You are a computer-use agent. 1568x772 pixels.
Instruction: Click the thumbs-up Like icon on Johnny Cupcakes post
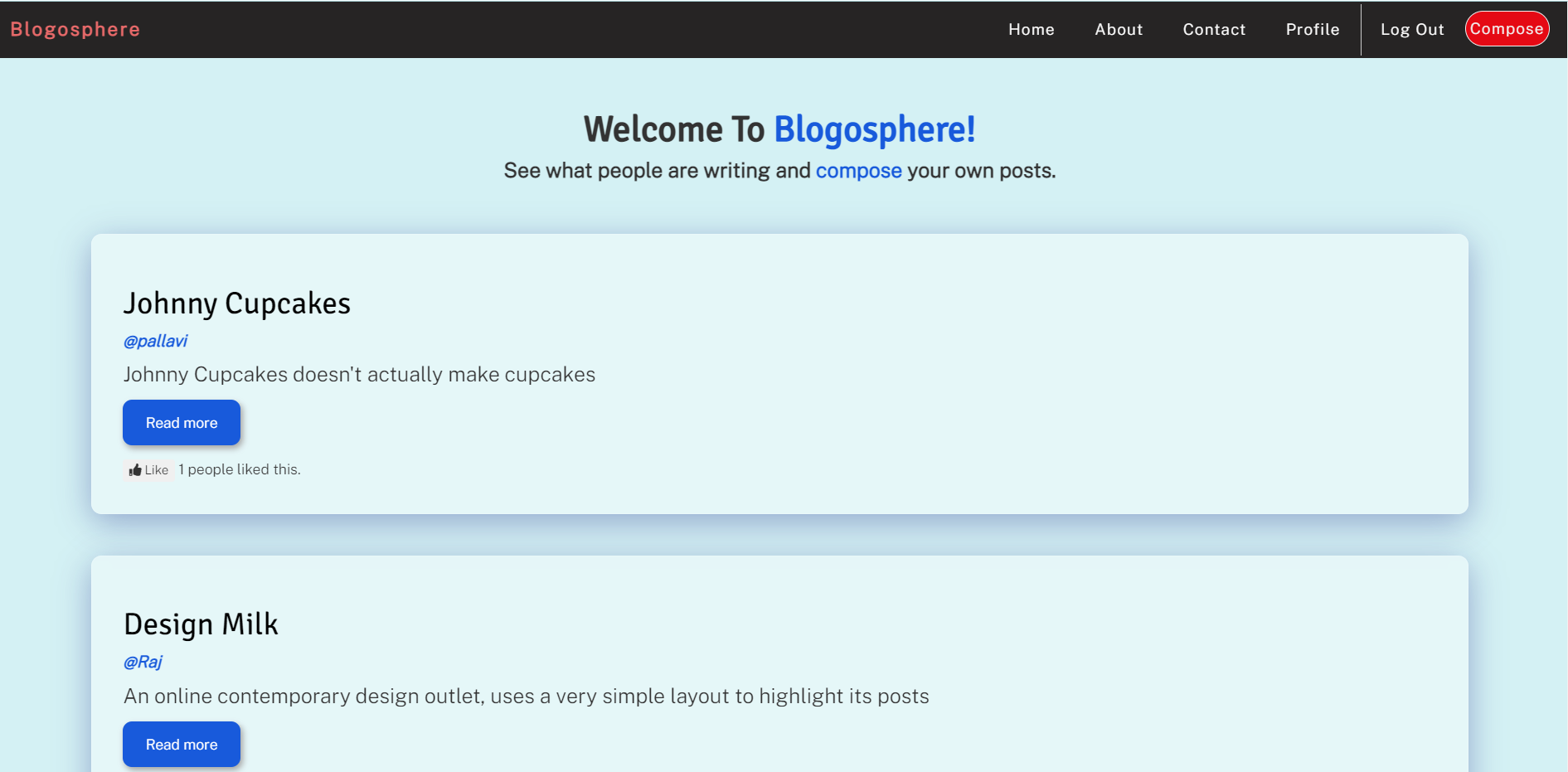135,469
